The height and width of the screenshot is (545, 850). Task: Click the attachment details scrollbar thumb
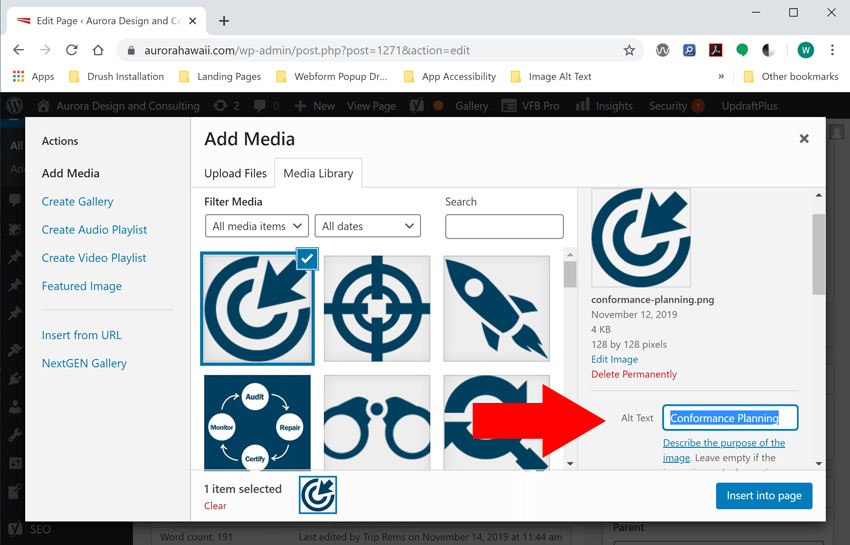(x=819, y=254)
